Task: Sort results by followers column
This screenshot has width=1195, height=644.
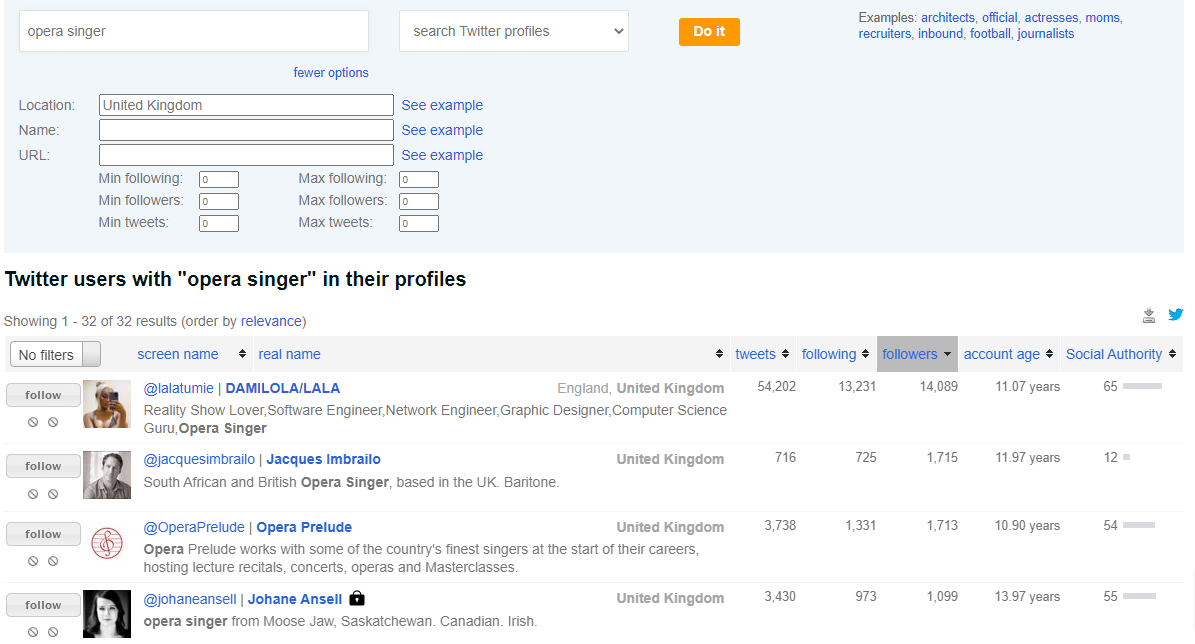Action: pos(916,354)
